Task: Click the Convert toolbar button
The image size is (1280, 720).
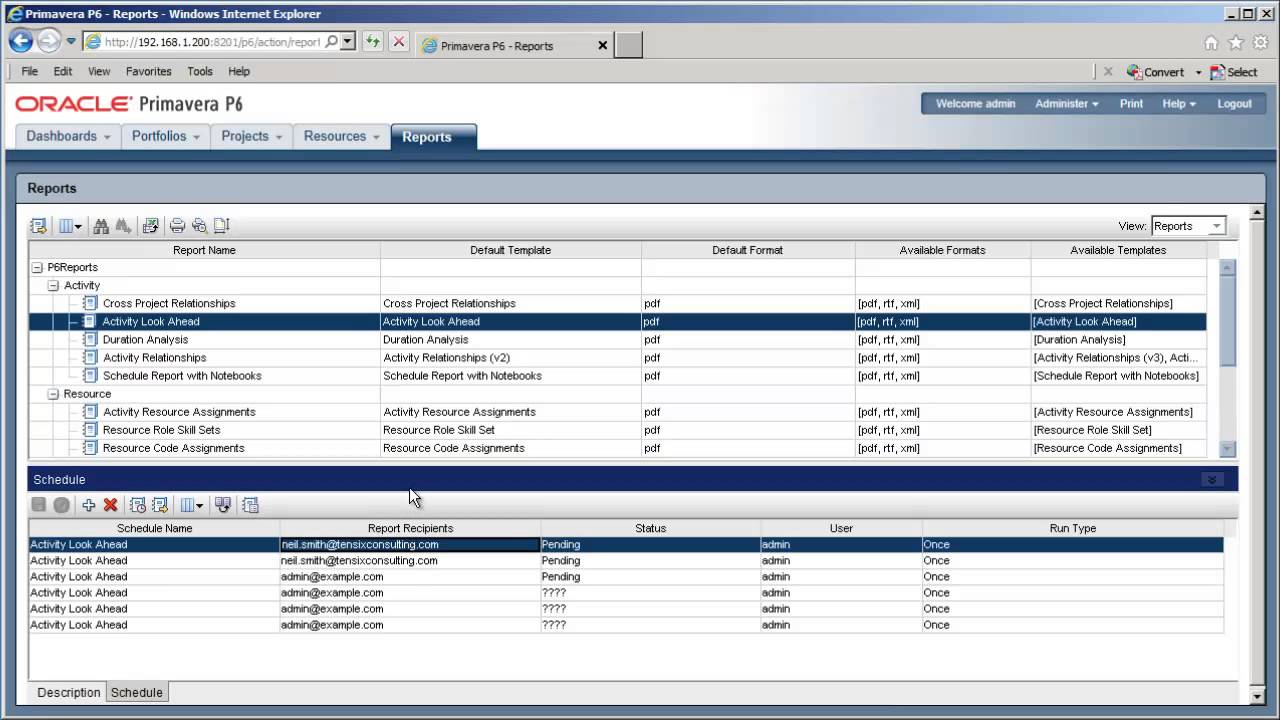Action: 1156,72
